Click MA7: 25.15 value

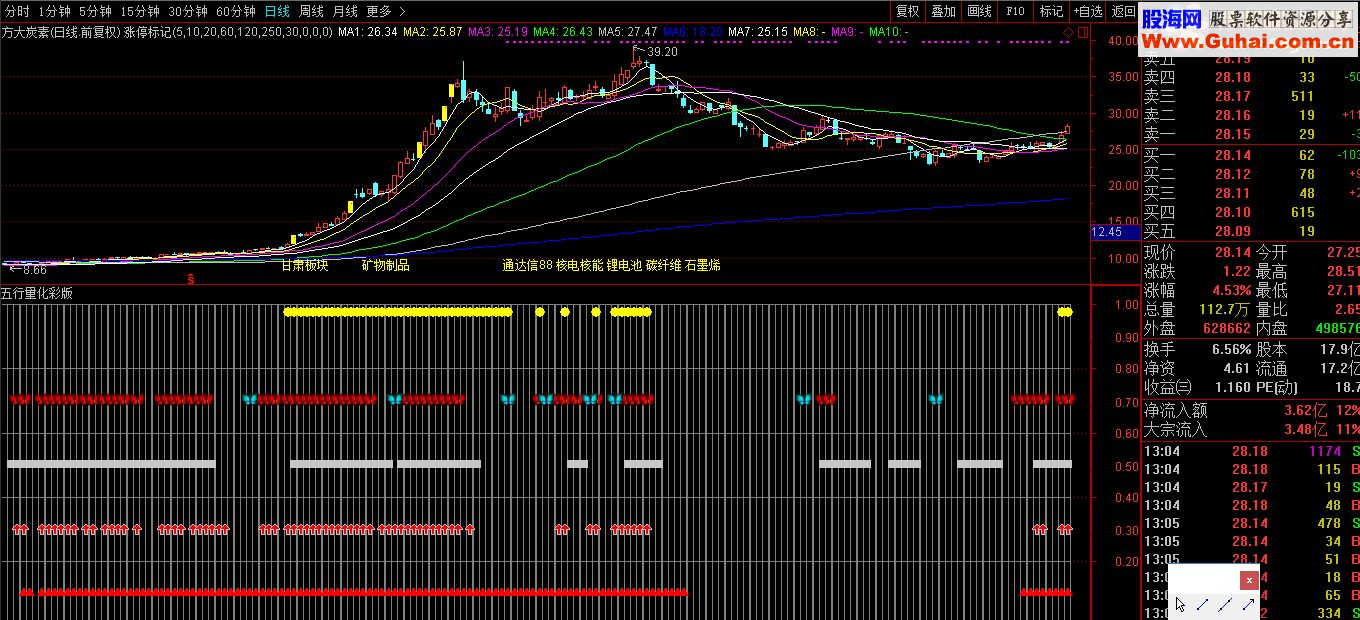coord(758,32)
